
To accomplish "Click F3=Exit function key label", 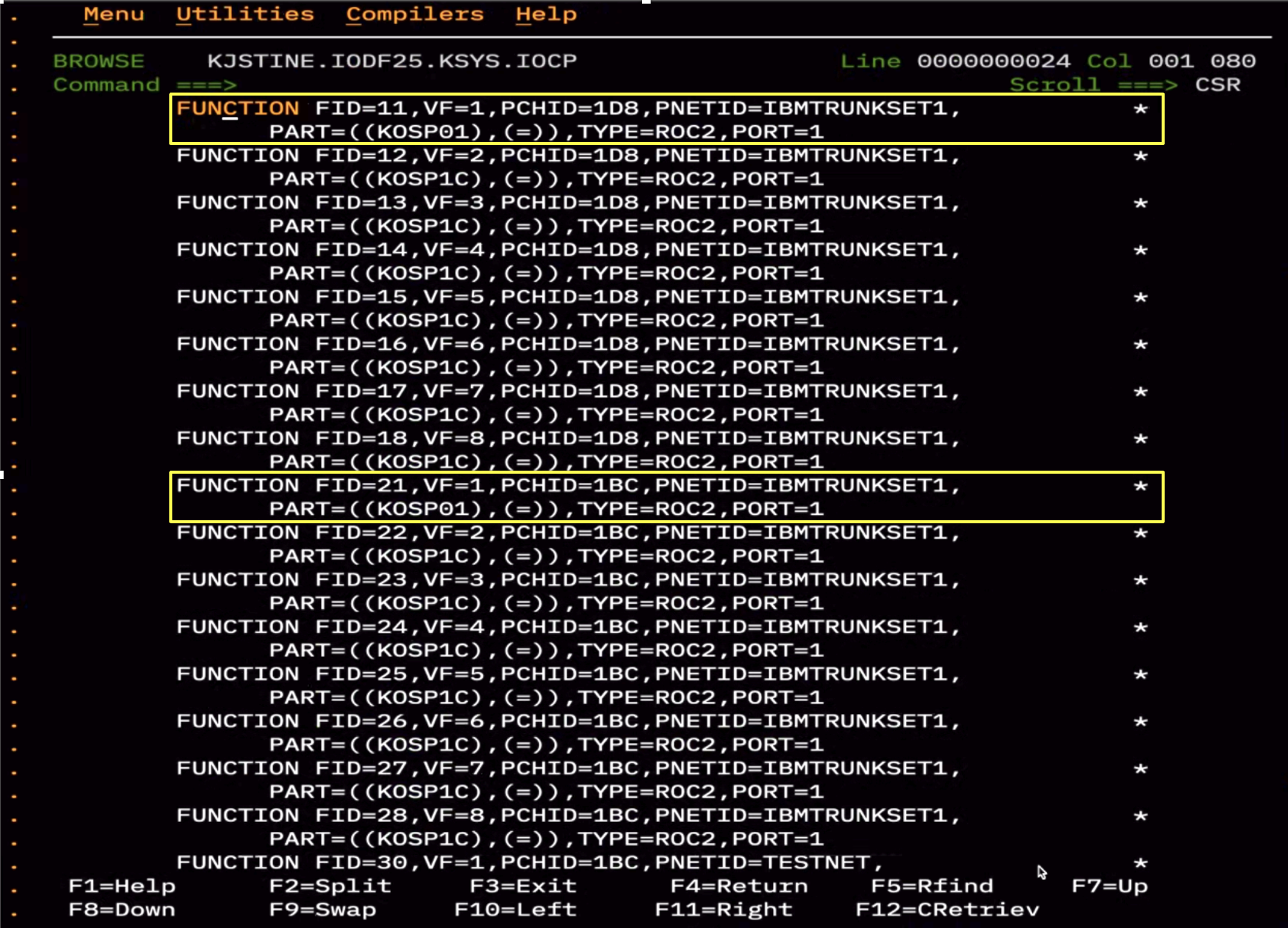I will 523,886.
